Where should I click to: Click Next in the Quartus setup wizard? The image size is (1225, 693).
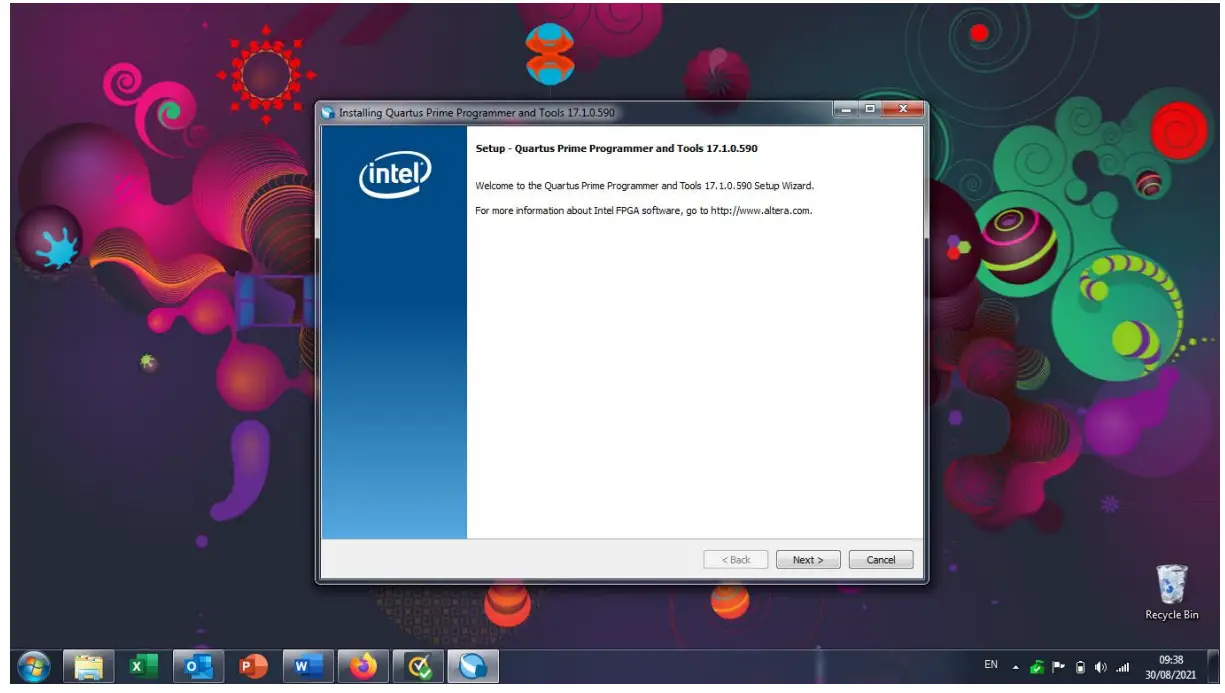808,560
